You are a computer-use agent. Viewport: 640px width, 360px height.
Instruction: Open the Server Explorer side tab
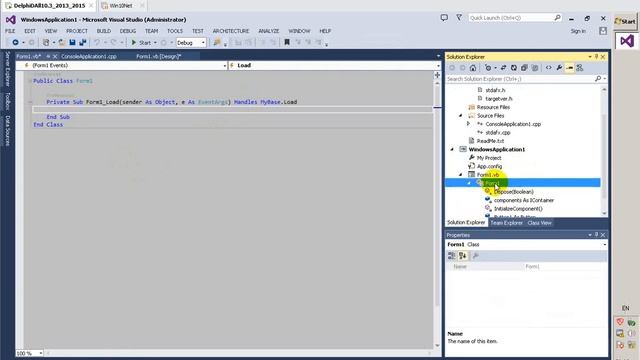point(7,69)
